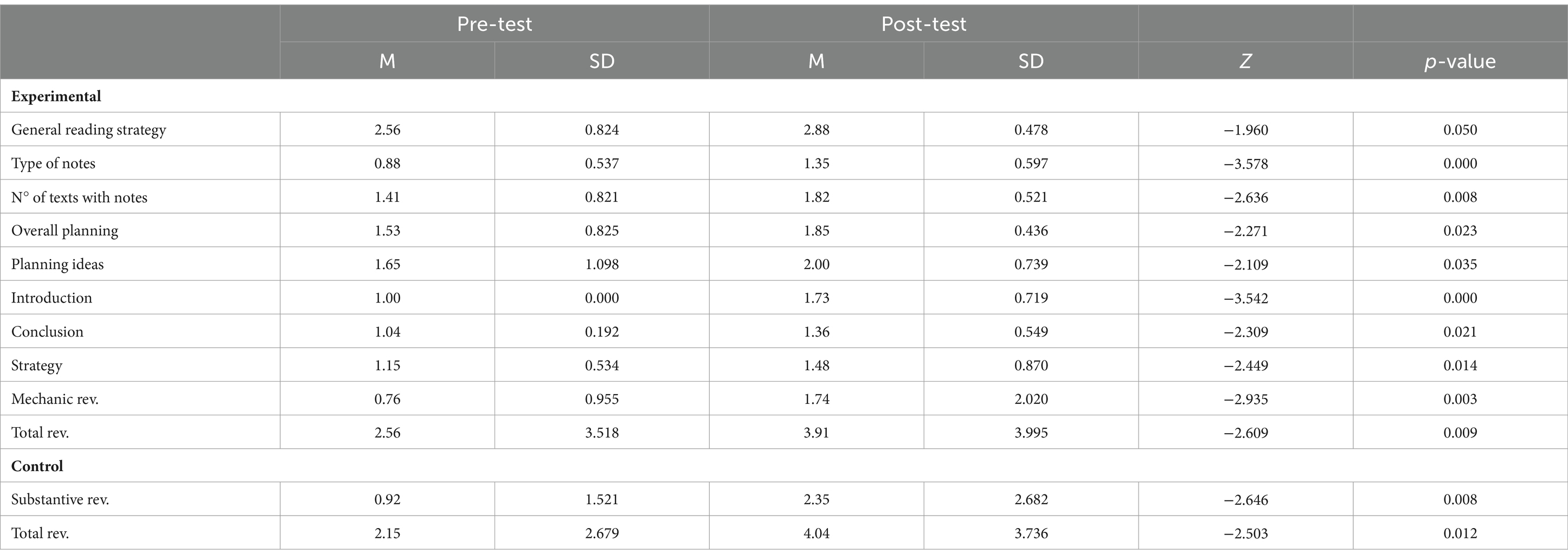Click the N° of texts with notes label
The height and width of the screenshot is (559, 1568).
79,197
